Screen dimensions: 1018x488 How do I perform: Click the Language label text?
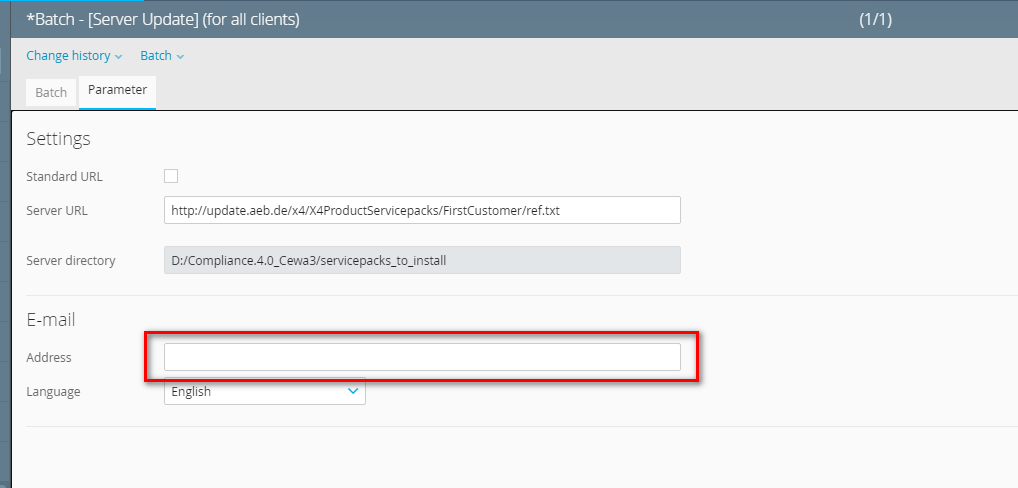pos(53,392)
